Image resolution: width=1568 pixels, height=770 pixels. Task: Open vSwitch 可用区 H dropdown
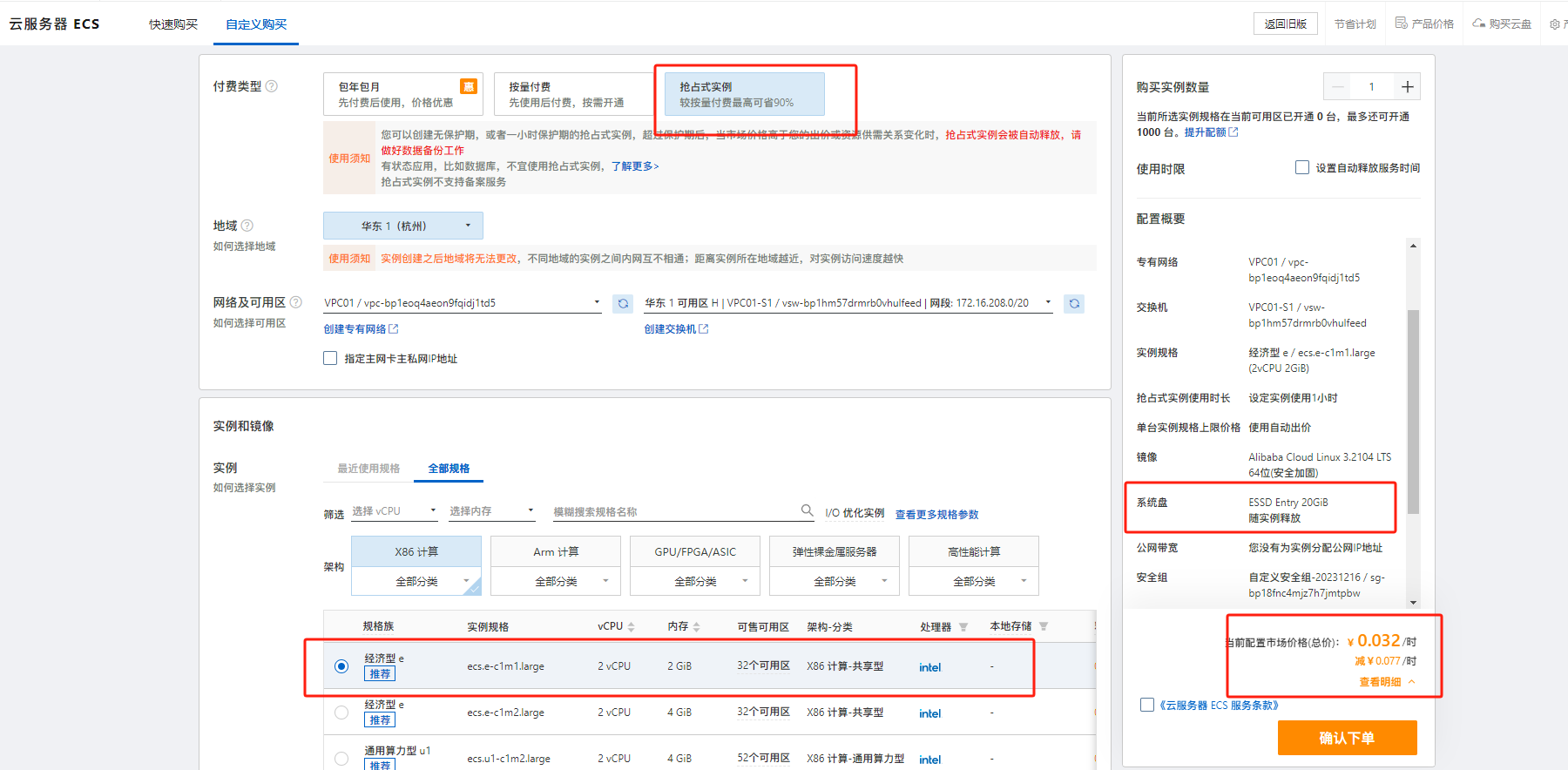[x=848, y=303]
